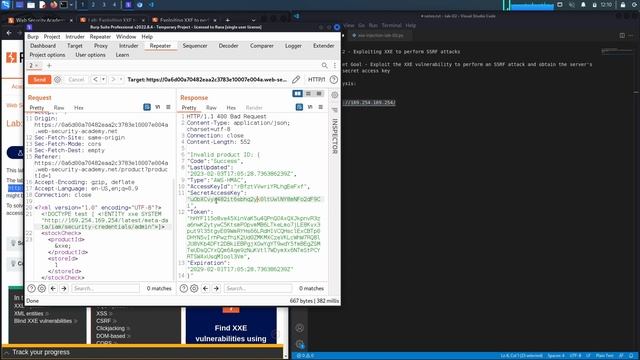
Task: Open Request pane hamburger menu
Action: tap(168, 107)
